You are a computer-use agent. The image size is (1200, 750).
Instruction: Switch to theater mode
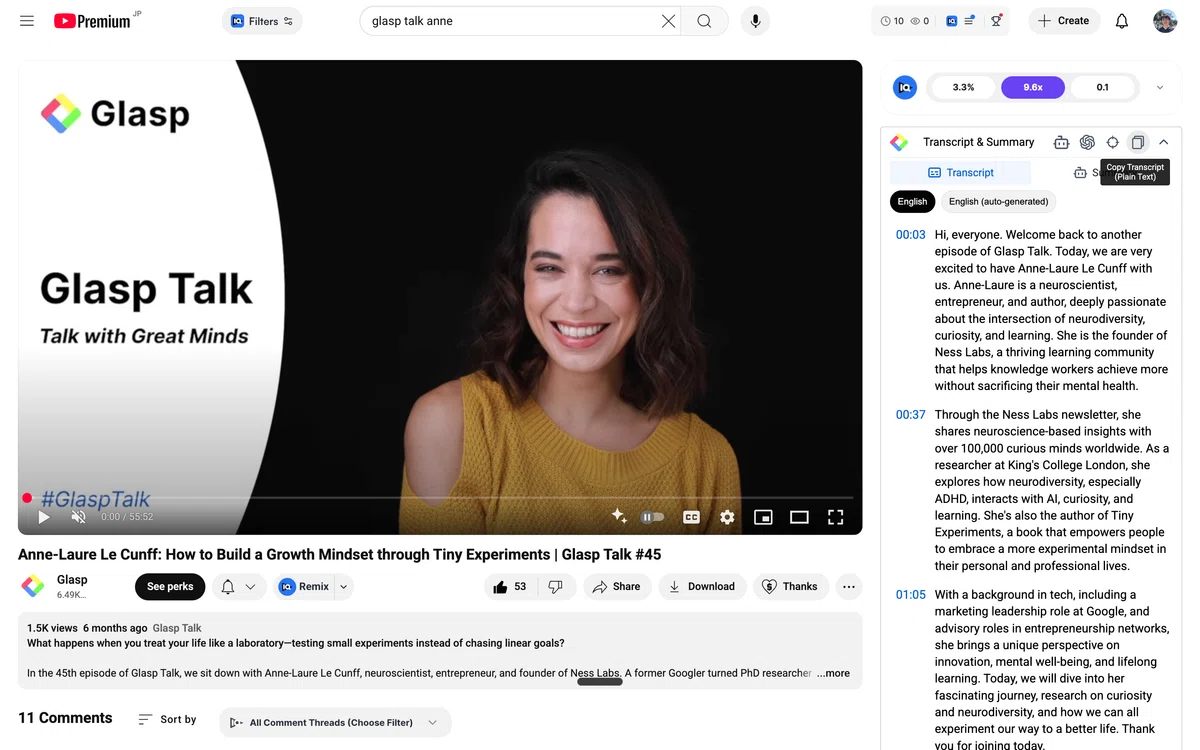coord(799,517)
